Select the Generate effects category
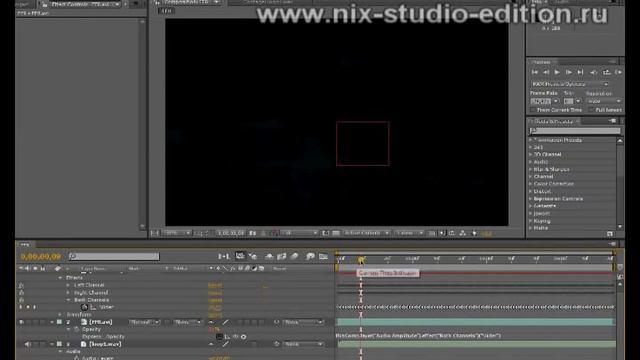Screen dimensions: 640x360 point(544,206)
